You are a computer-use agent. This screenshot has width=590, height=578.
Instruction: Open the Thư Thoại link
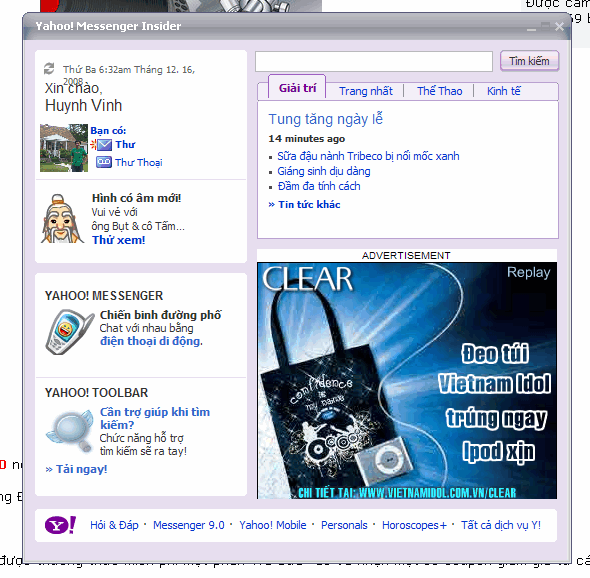tap(138, 163)
